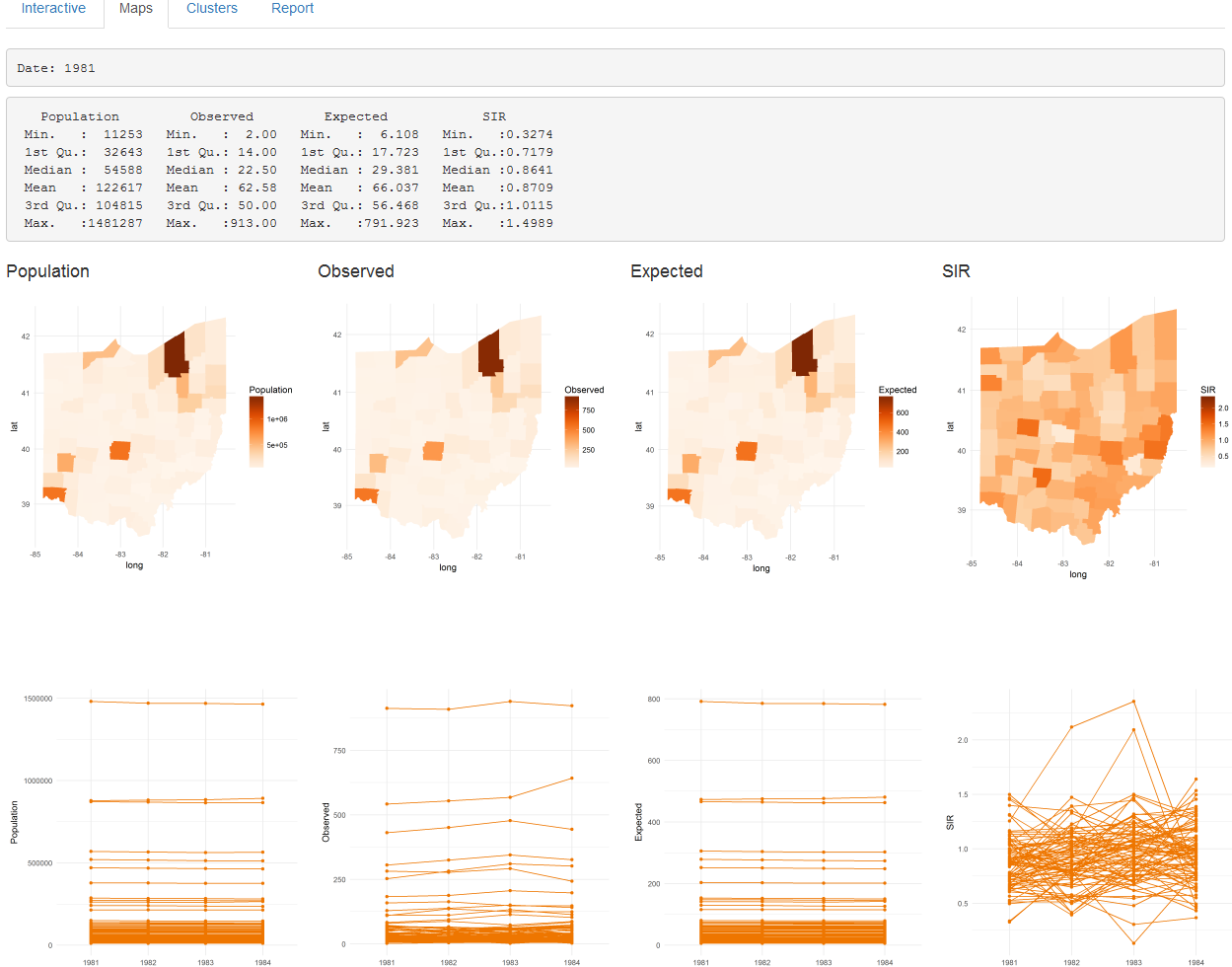This screenshot has width=1232, height=967.
Task: Click the Observed legend color gradient
Action: 571,431
